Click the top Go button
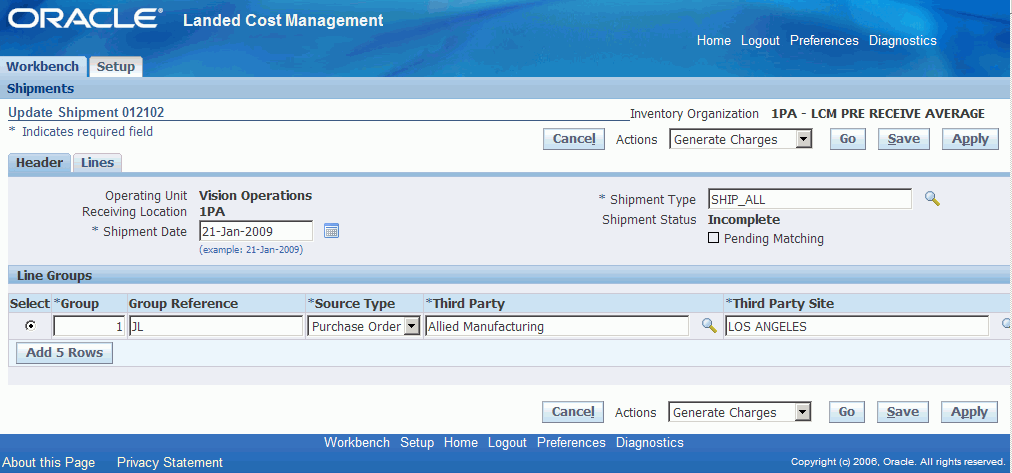Viewport: 1012px width, 473px height. click(x=847, y=139)
